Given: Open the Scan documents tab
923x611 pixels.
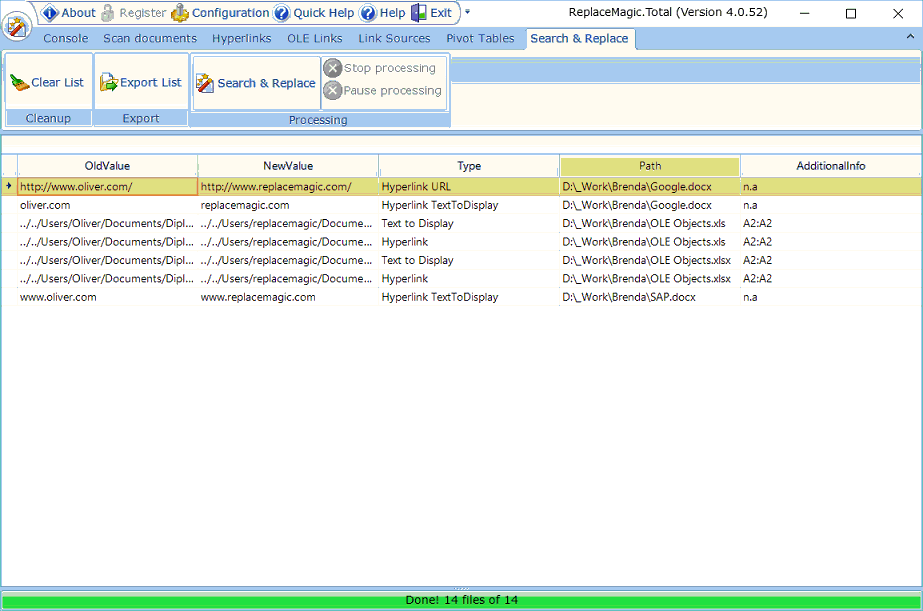Looking at the screenshot, I should click(x=150, y=38).
